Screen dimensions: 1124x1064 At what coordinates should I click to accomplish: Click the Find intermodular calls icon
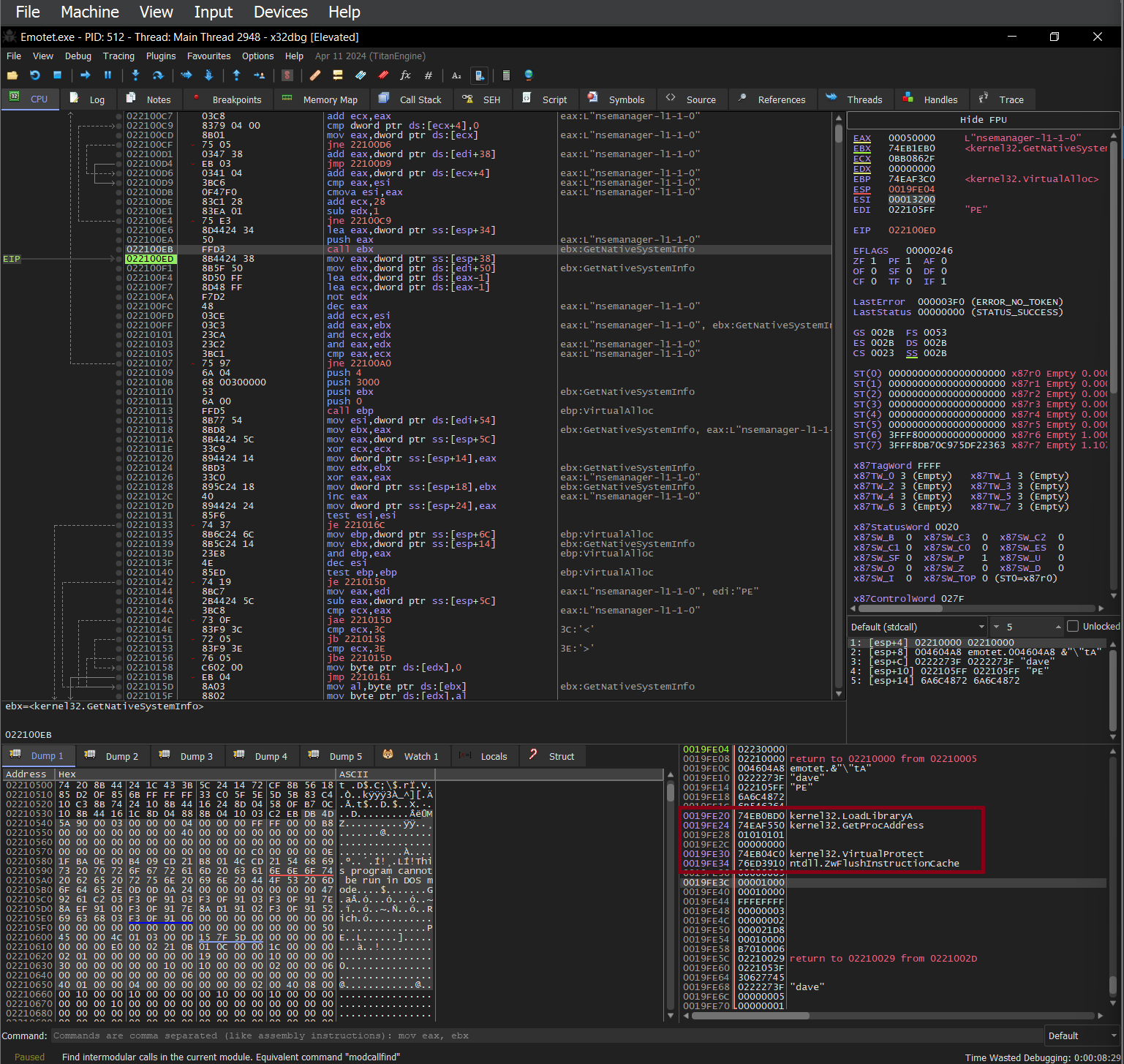(479, 75)
